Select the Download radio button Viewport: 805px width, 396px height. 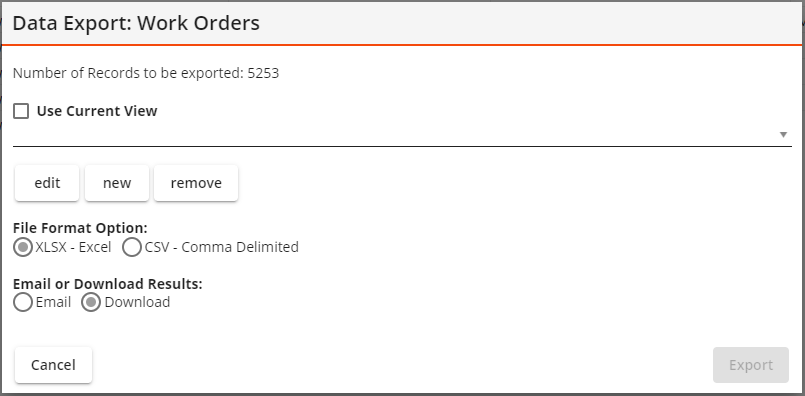[x=91, y=303]
